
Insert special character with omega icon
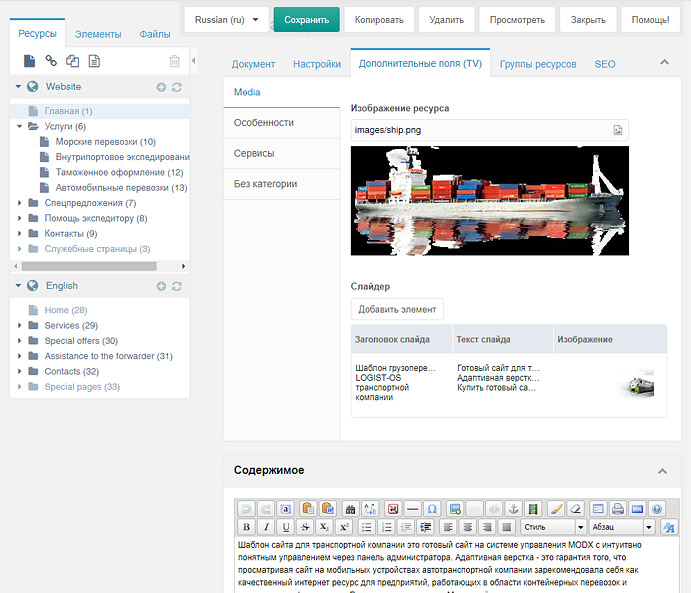pyautogui.click(x=432, y=508)
